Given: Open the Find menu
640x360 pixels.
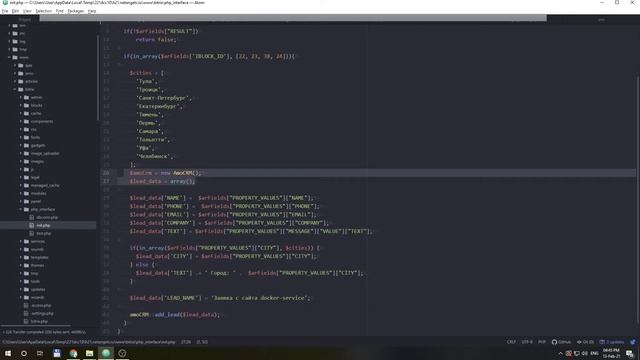Looking at the screenshot, I should pyautogui.click(x=60, y=11).
